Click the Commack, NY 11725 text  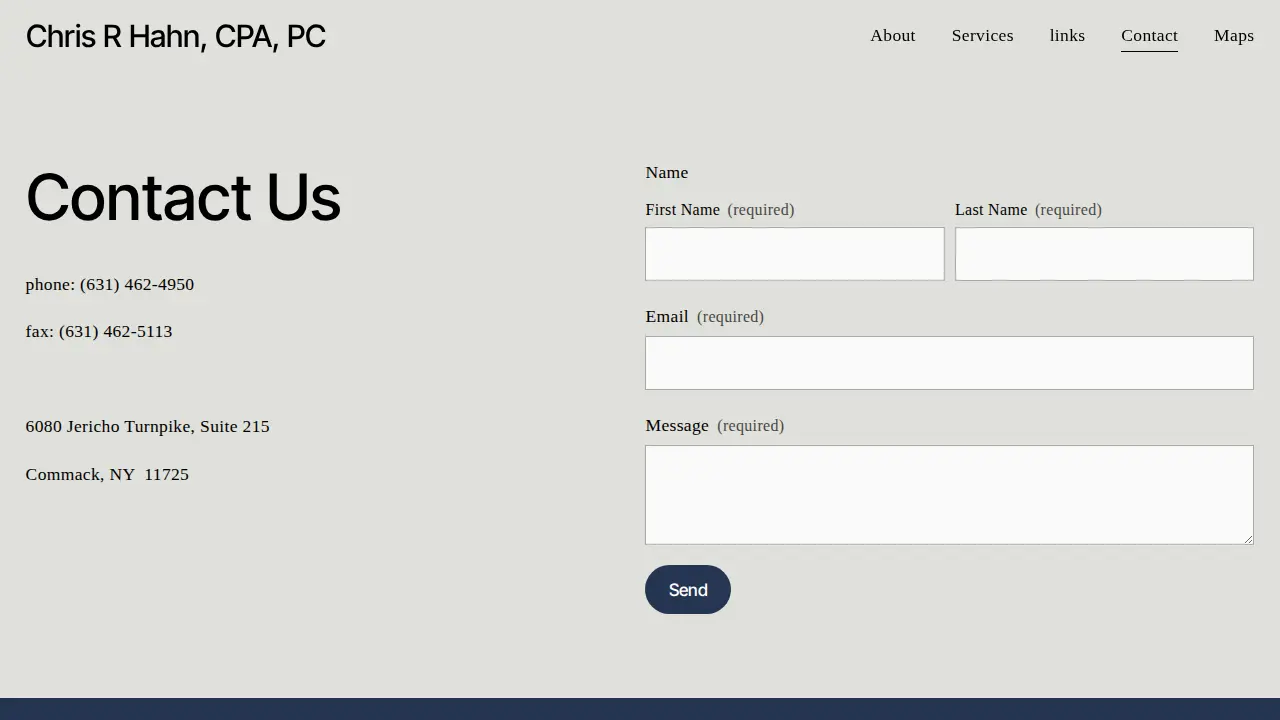[x=107, y=475]
